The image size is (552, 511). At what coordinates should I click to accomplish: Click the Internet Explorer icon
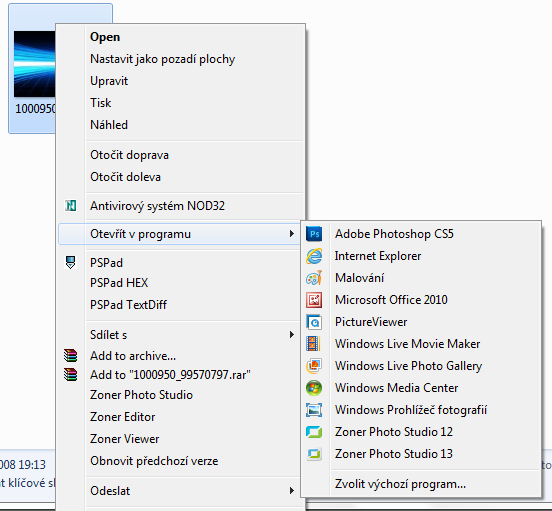click(x=314, y=256)
